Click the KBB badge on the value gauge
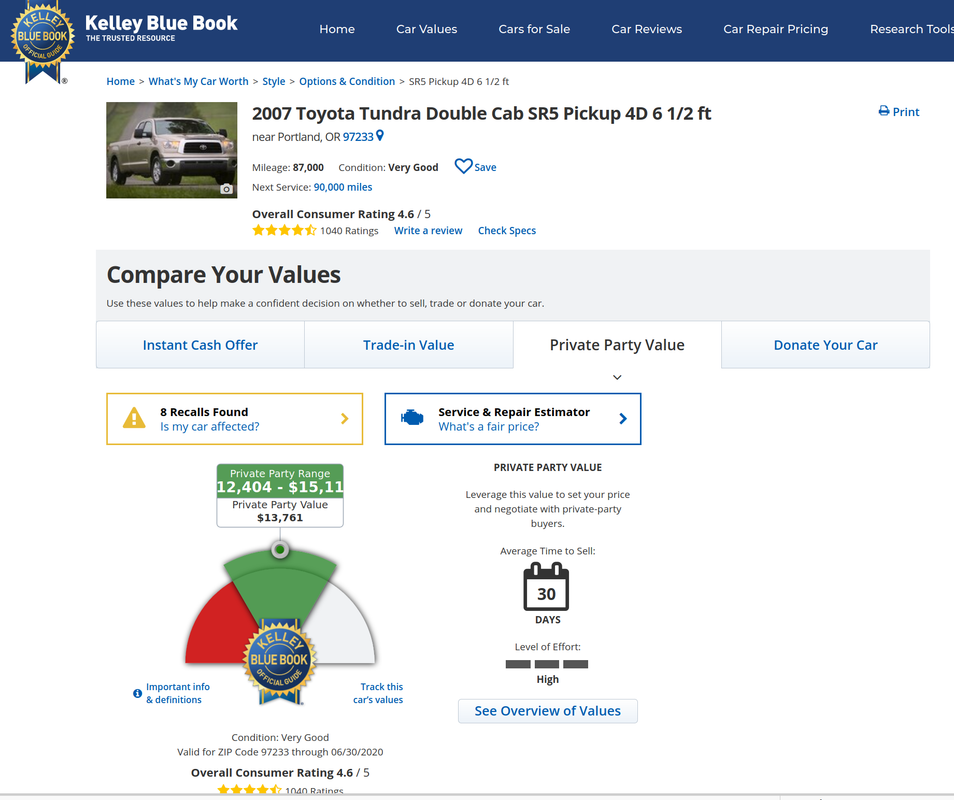Image resolution: width=954 pixels, height=800 pixels. tap(279, 661)
